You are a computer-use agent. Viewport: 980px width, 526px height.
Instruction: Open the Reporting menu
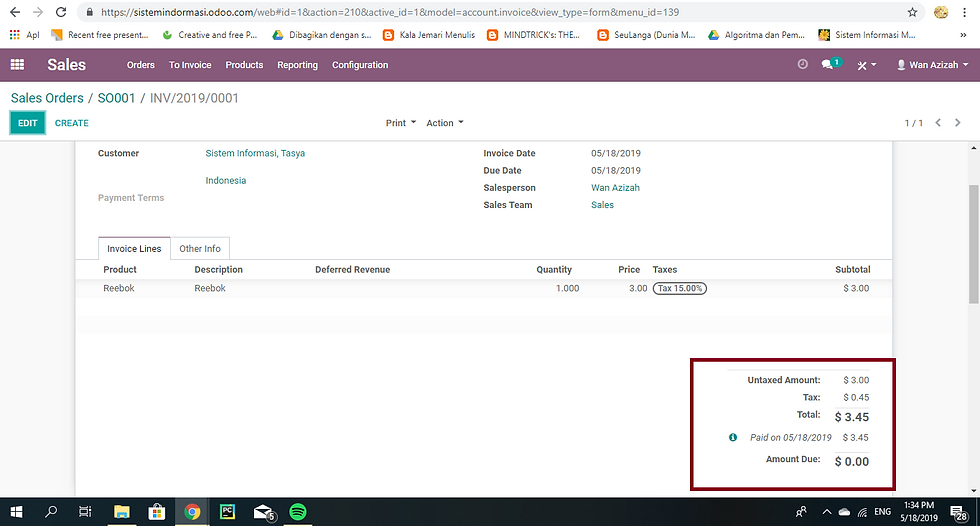pyautogui.click(x=298, y=65)
